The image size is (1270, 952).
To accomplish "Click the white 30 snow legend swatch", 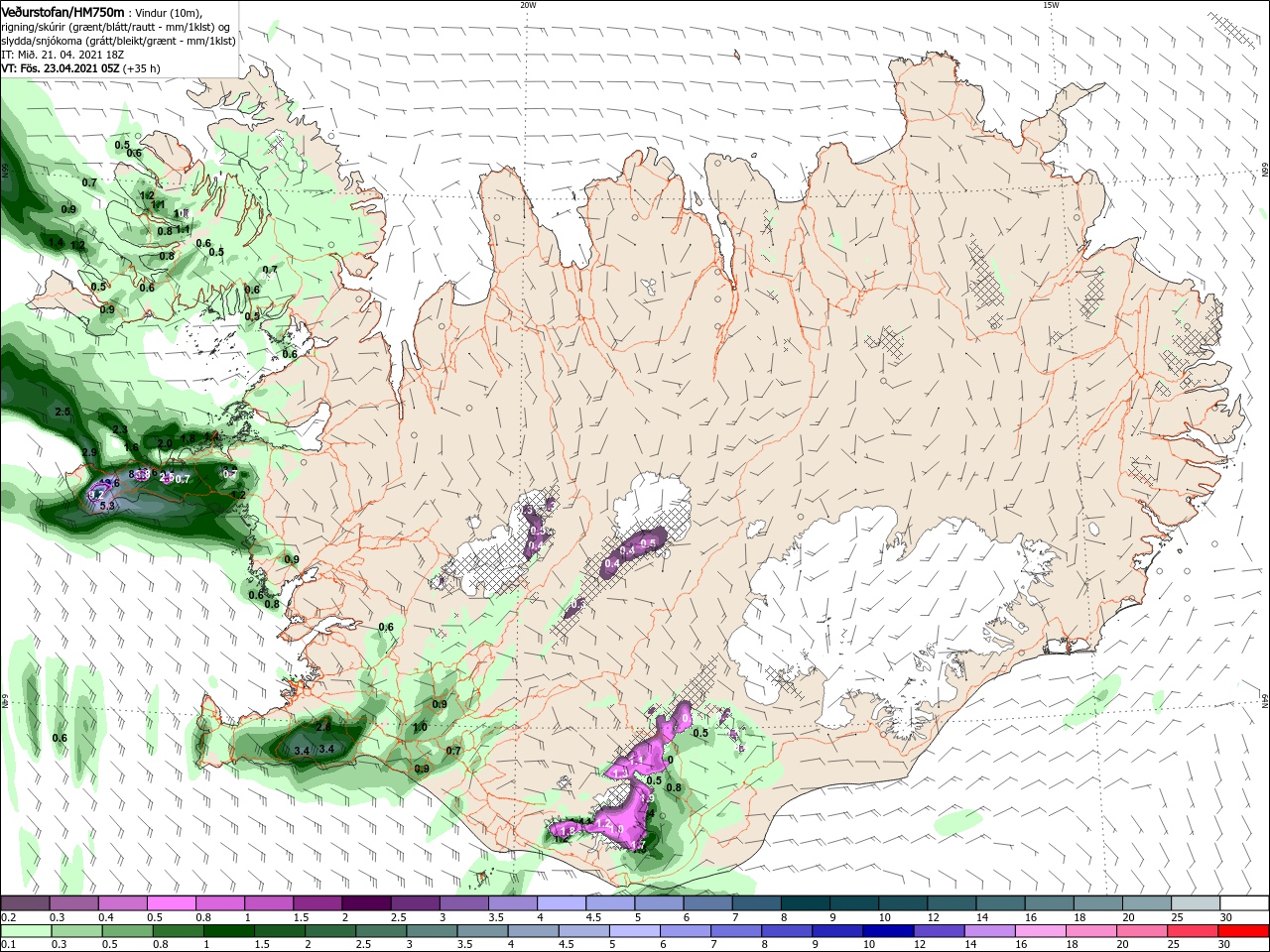I will (1244, 902).
